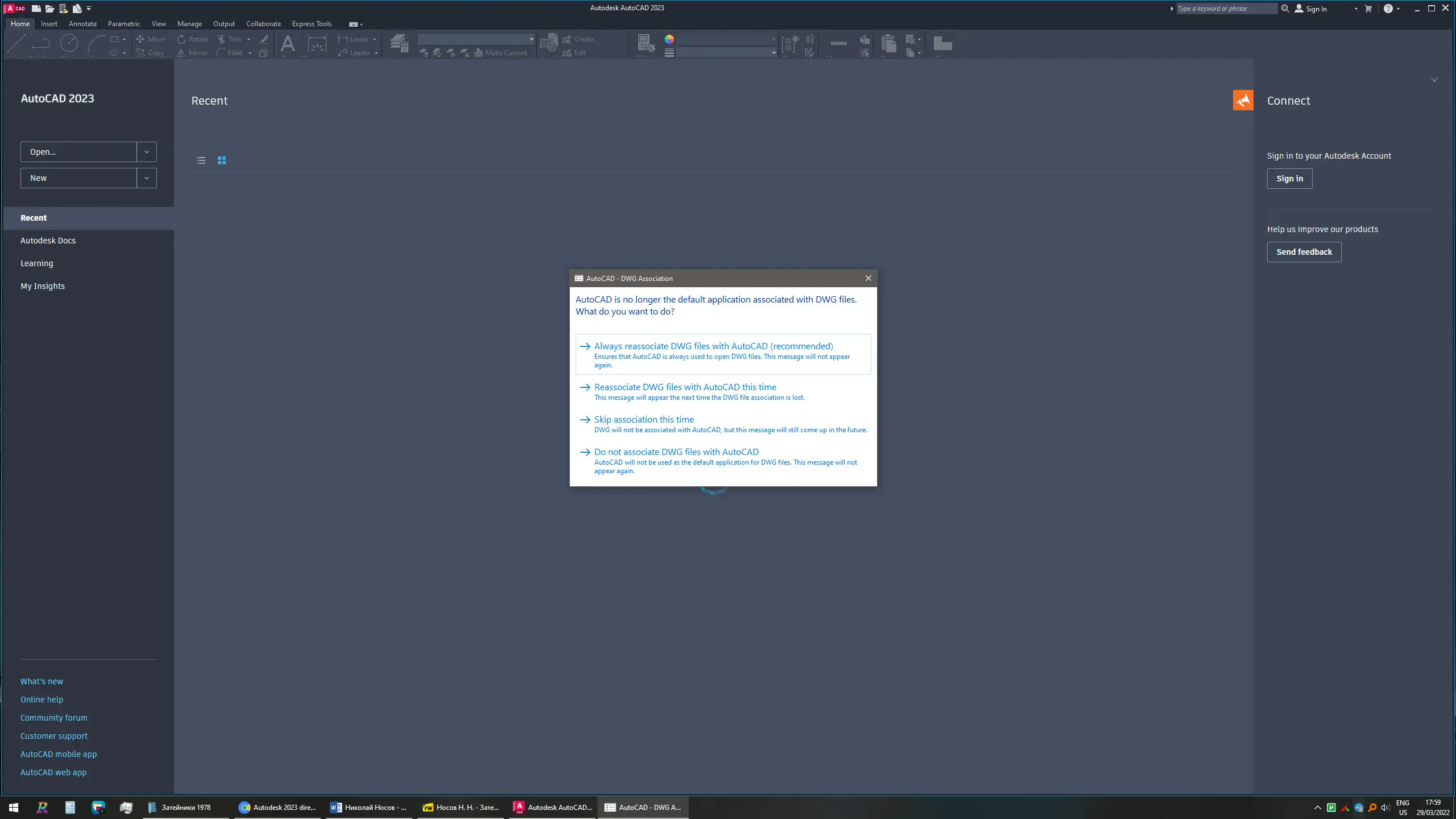Viewport: 1456px width, 819px height.
Task: Click the object color wheel swatch
Action: [x=669, y=39]
